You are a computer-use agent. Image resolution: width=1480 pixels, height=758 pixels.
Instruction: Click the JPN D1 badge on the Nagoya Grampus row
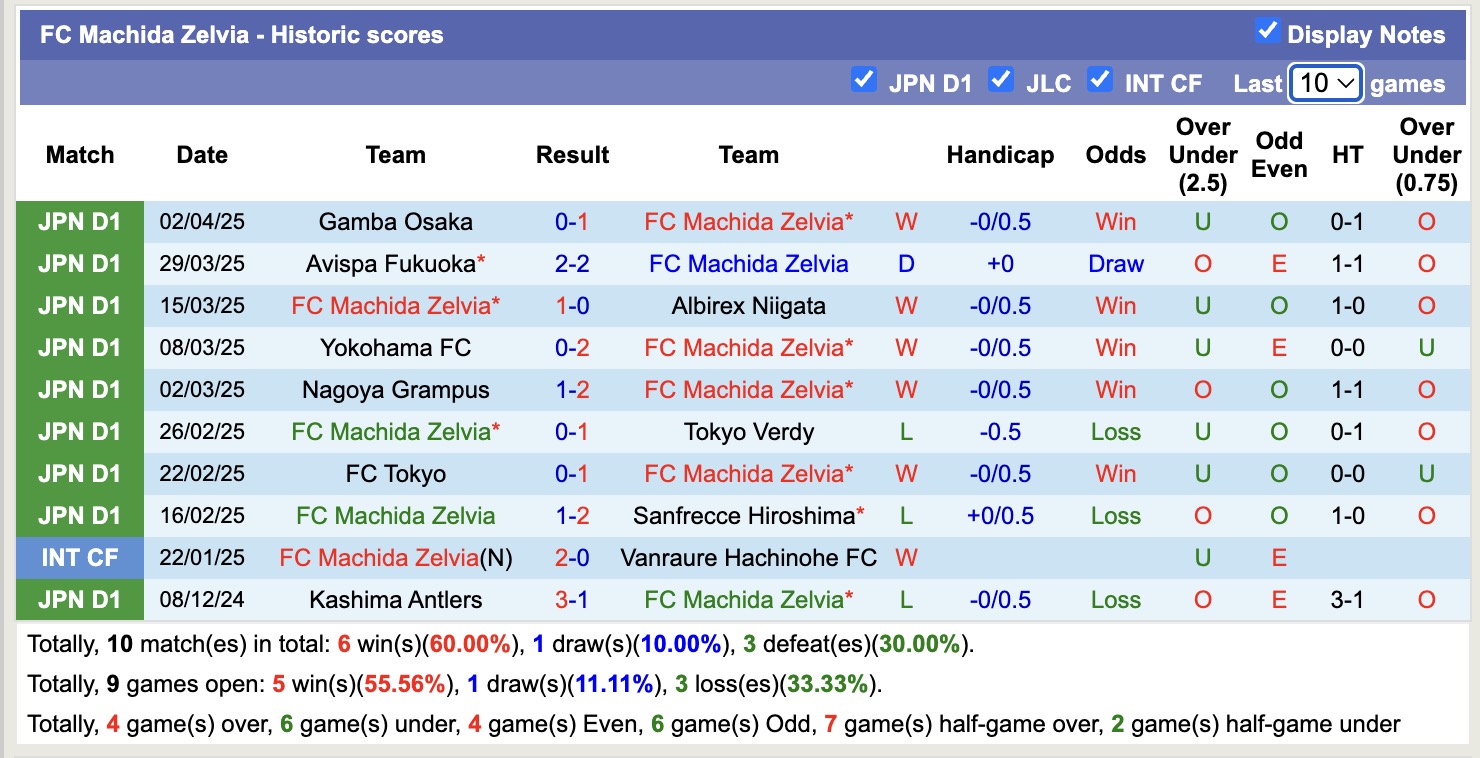tap(79, 390)
